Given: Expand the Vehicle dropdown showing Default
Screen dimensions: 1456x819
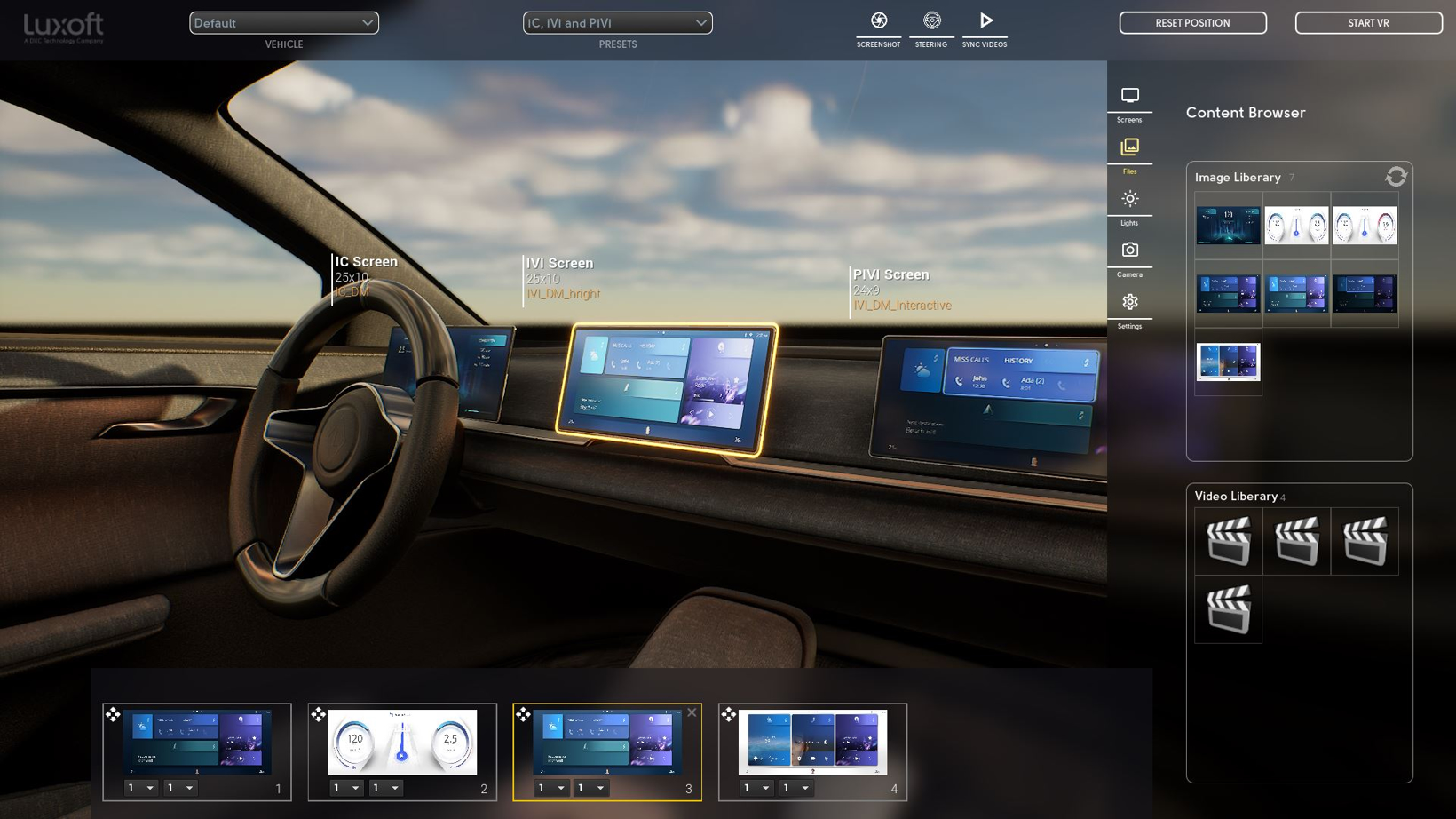Looking at the screenshot, I should [x=284, y=23].
